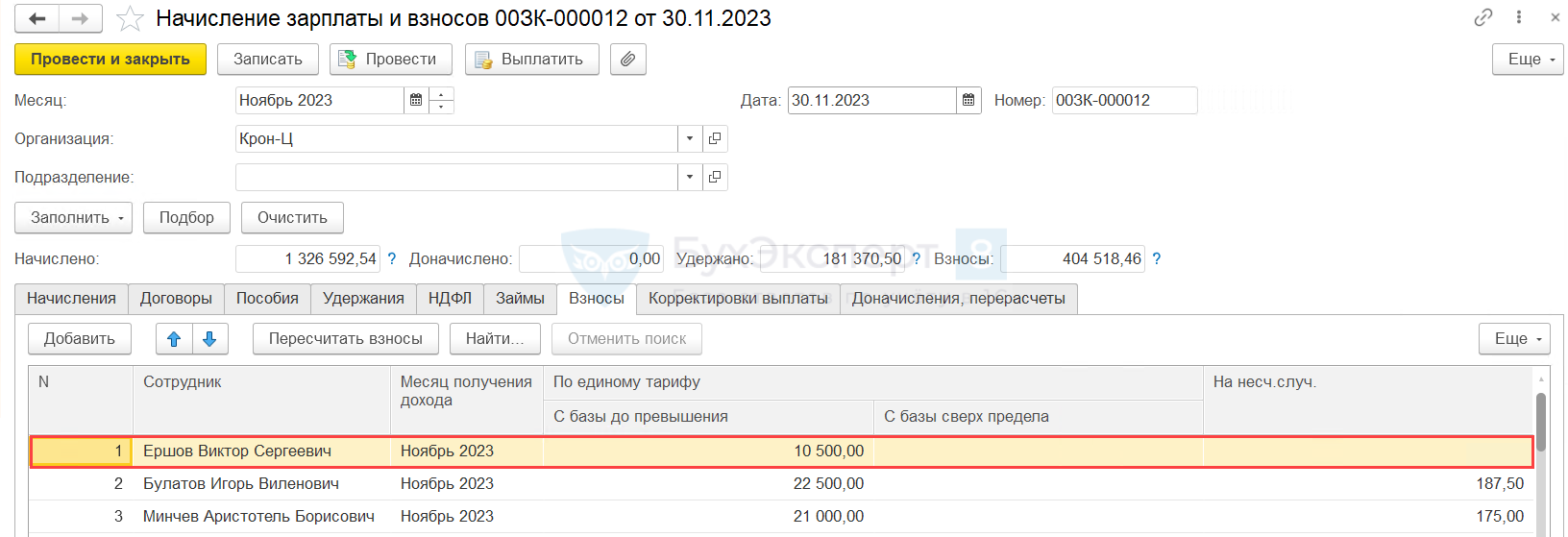Open Организация record via open-form icon
This screenshot has height=537, width=1568.
(x=715, y=138)
